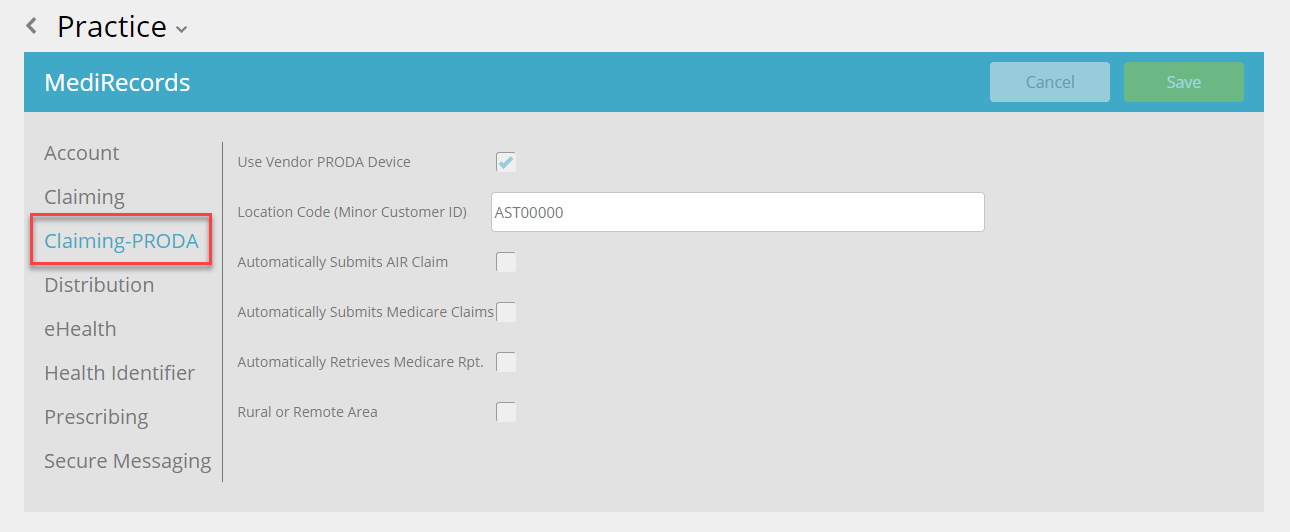Click the Cancel button
Image resolution: width=1290 pixels, height=532 pixels.
(x=1050, y=82)
